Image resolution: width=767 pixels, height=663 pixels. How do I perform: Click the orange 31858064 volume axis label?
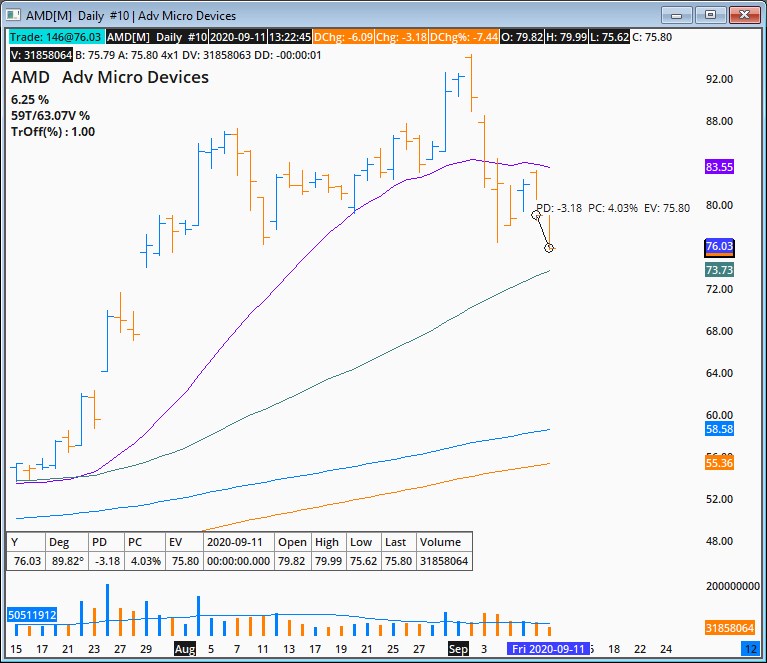[729, 628]
